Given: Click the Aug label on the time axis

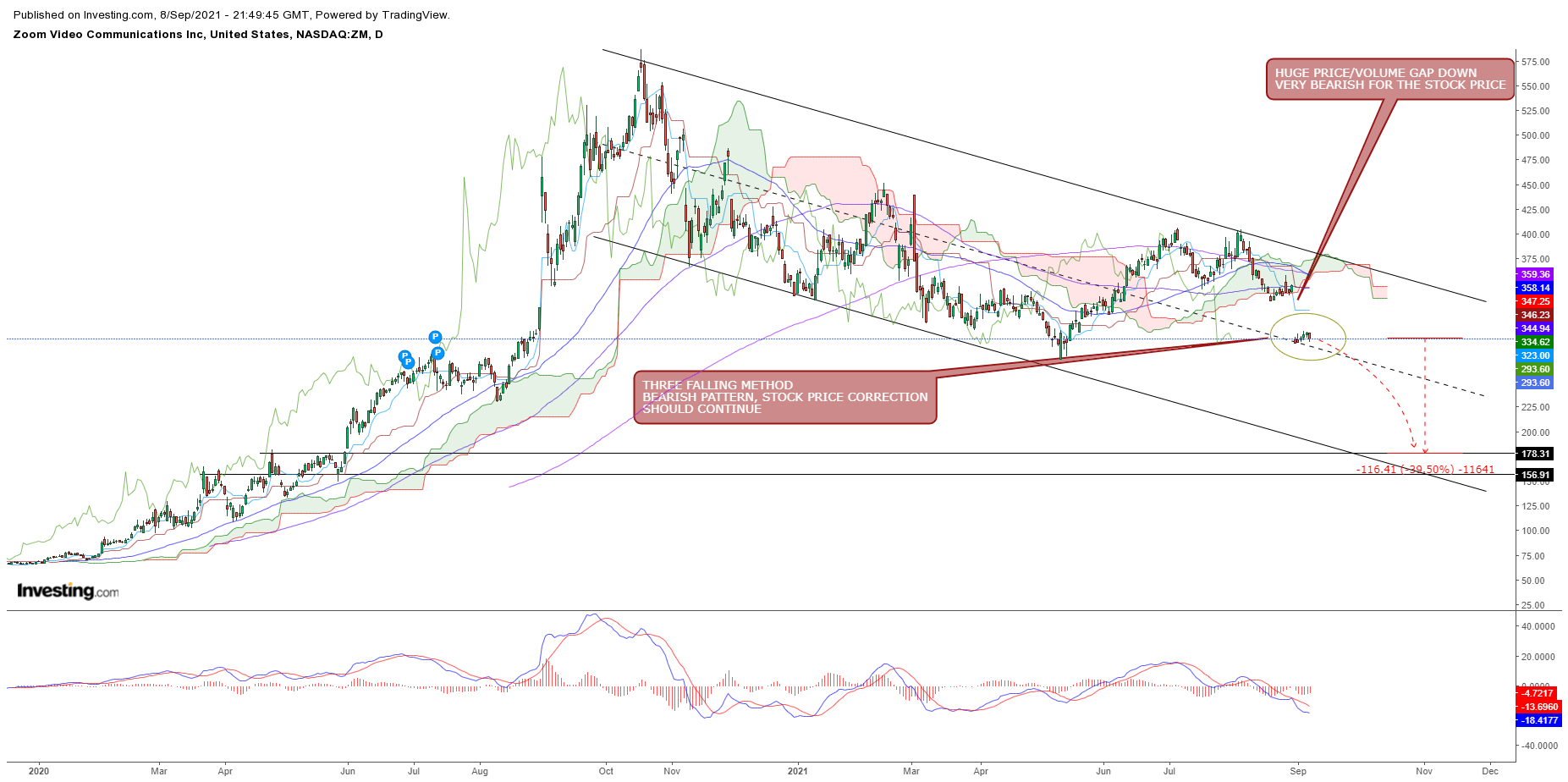Looking at the screenshot, I should click(480, 771).
